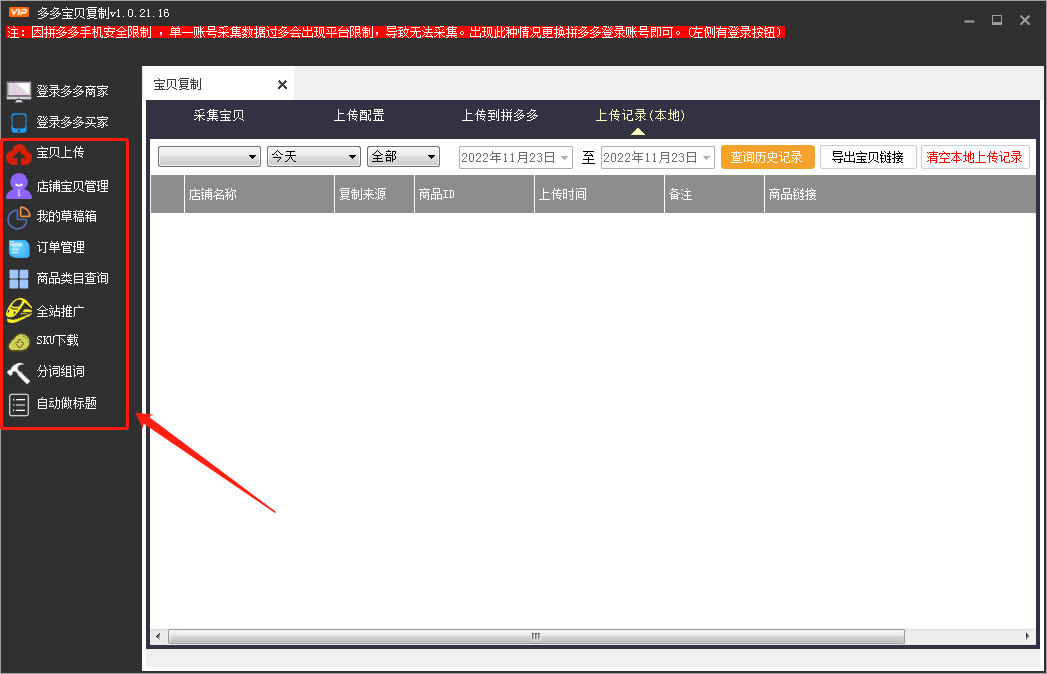Expand the 今天 date range dropdown
1047x674 pixels.
tap(314, 156)
